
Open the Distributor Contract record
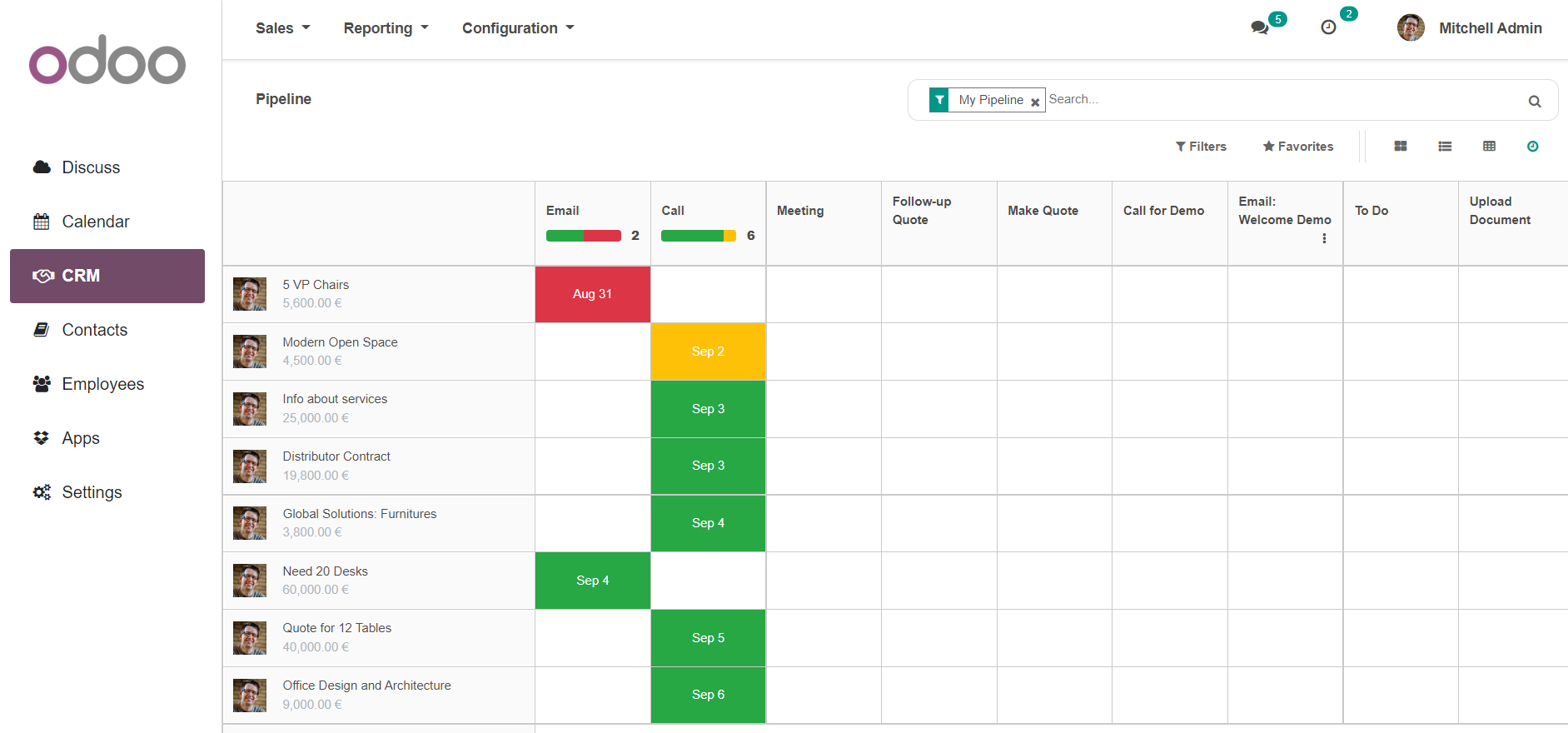tap(336, 456)
